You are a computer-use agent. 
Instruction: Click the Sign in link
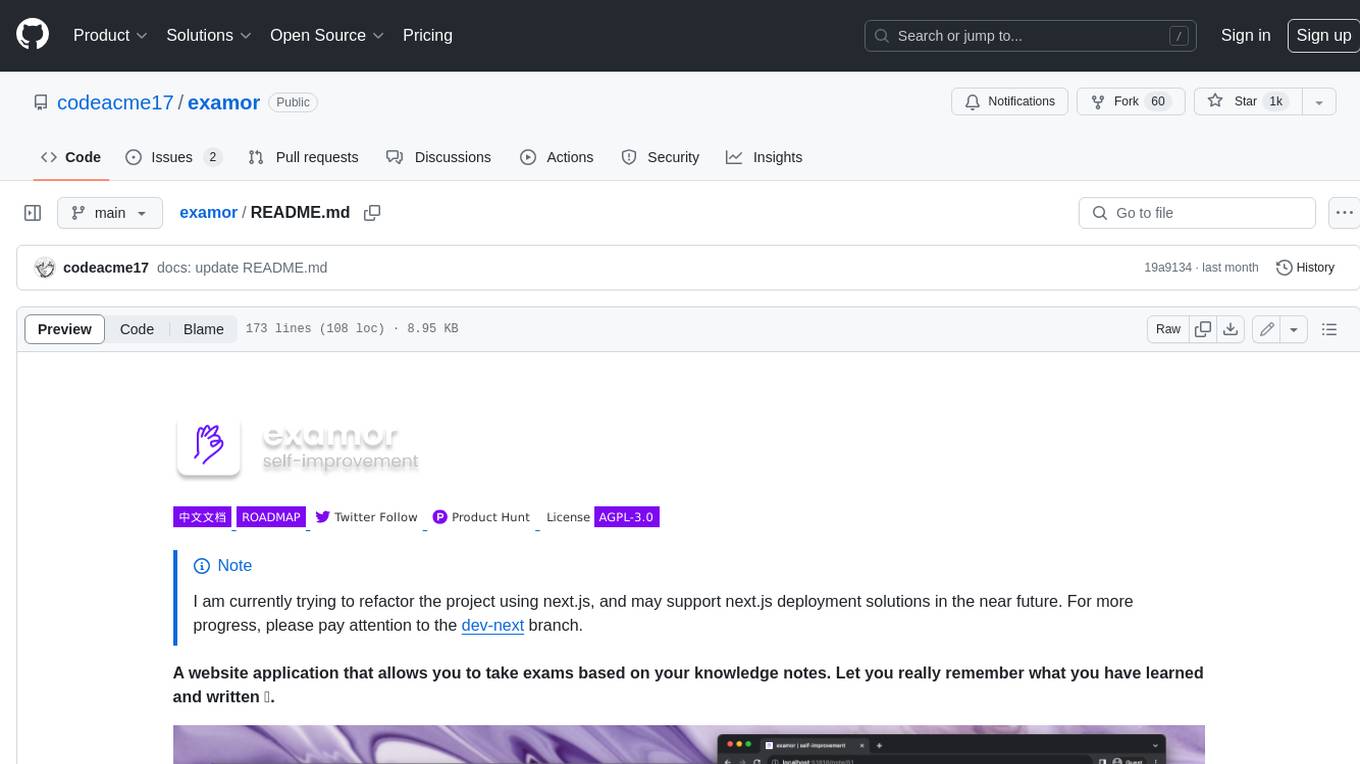(1245, 35)
